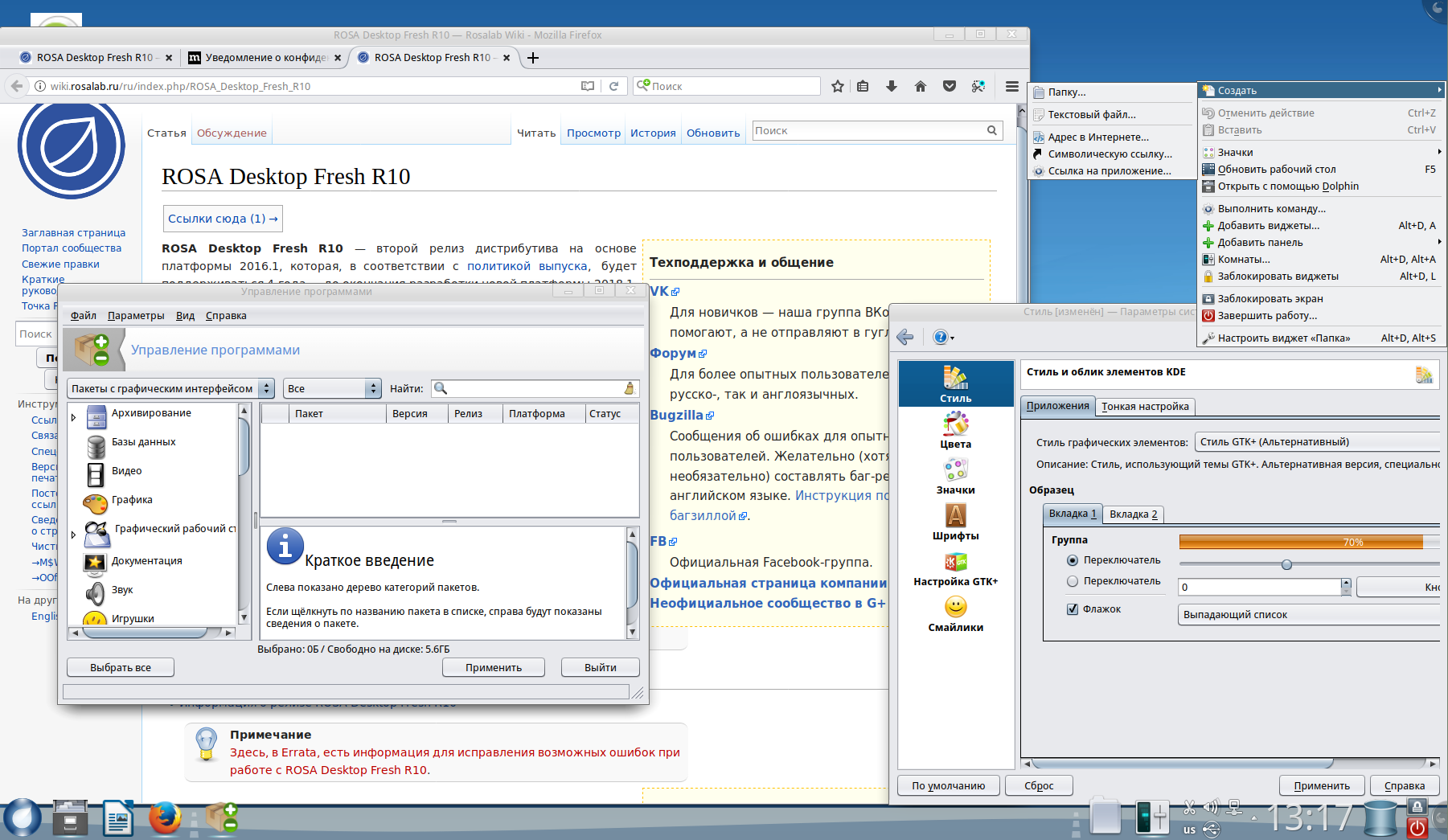The height and width of the screenshot is (840, 1448).
Task: Open the GTK+ settings (Настройка GTK+) icon
Action: pyautogui.click(x=955, y=567)
